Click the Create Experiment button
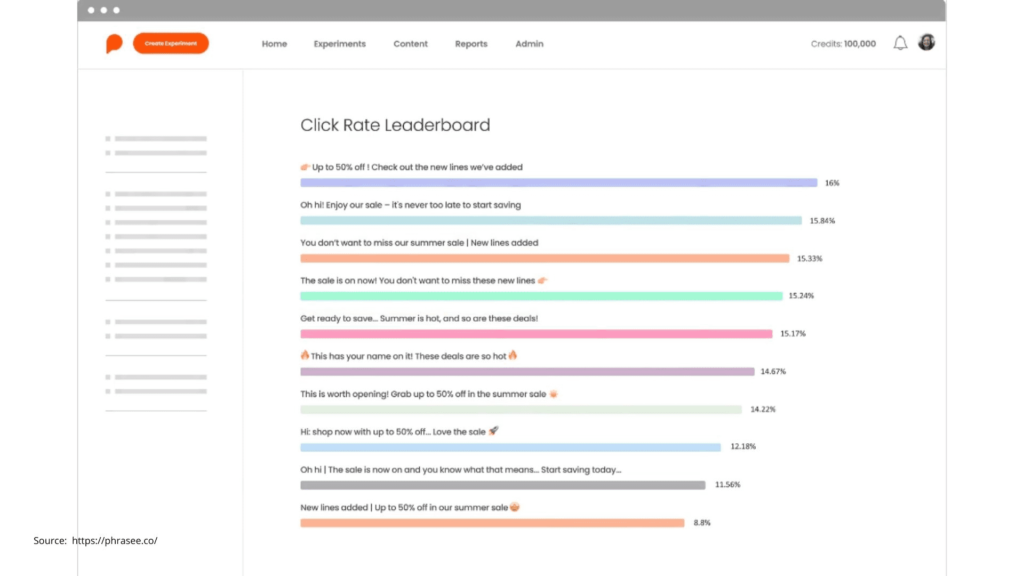The image size is (1024, 576). pyautogui.click(x=170, y=43)
